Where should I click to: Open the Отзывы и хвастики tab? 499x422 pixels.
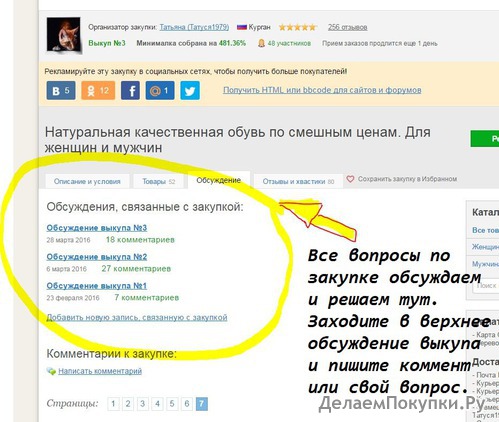click(298, 181)
